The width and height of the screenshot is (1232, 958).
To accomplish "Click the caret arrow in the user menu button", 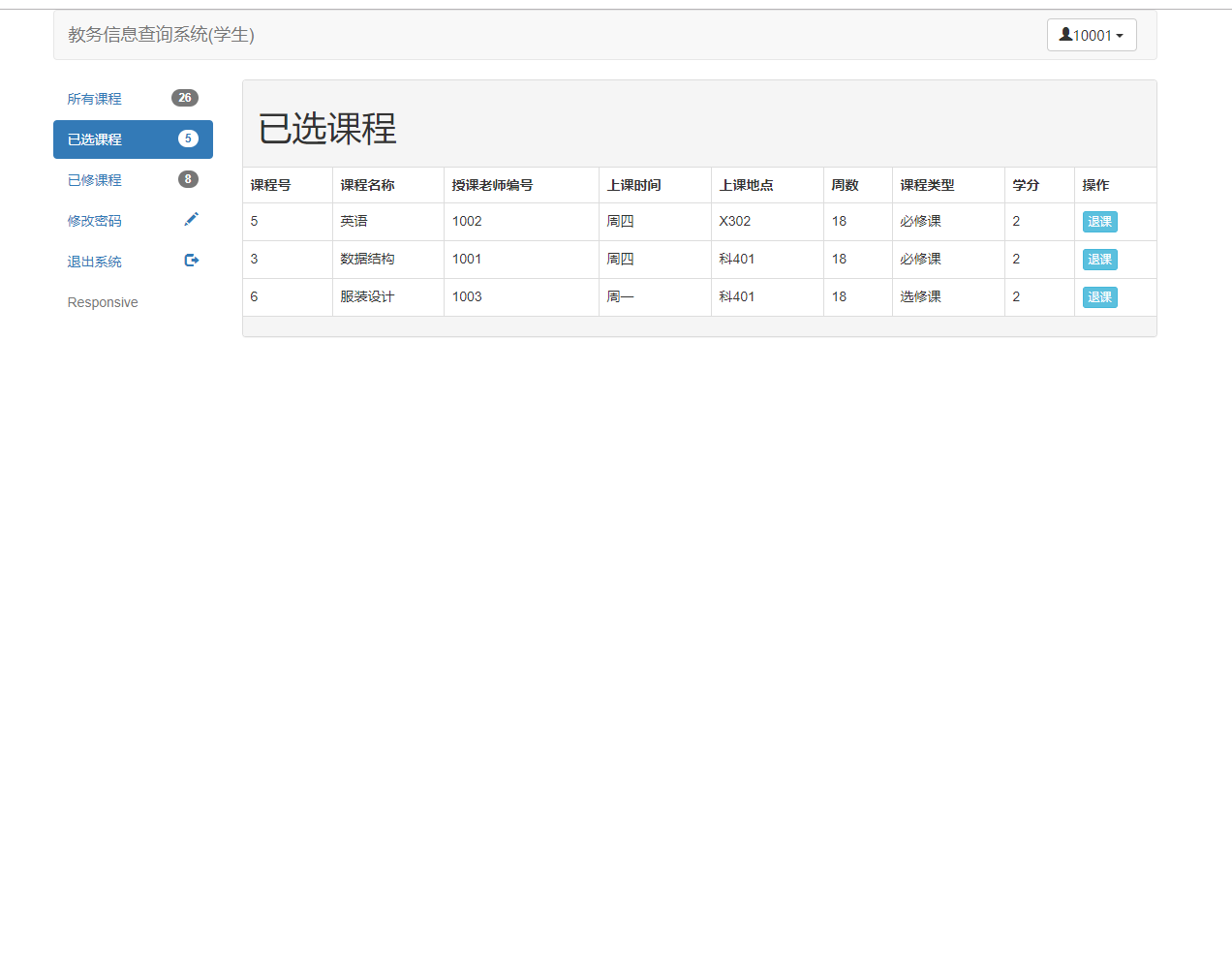I will pos(1119,34).
